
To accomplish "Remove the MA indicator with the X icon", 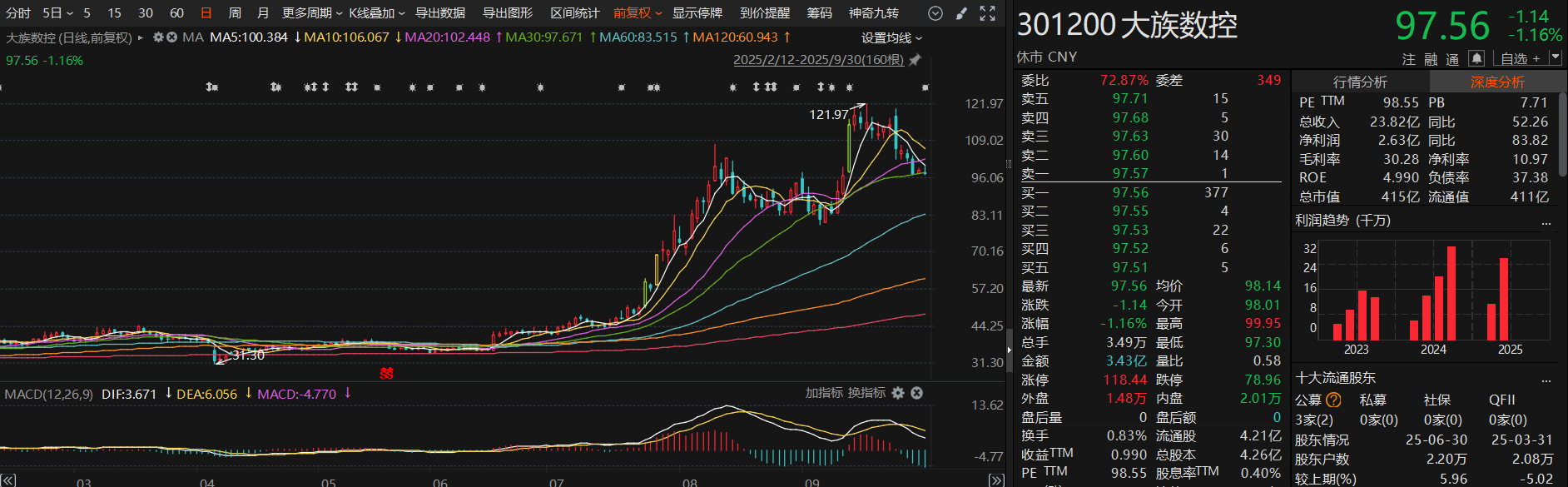I will coord(171,37).
